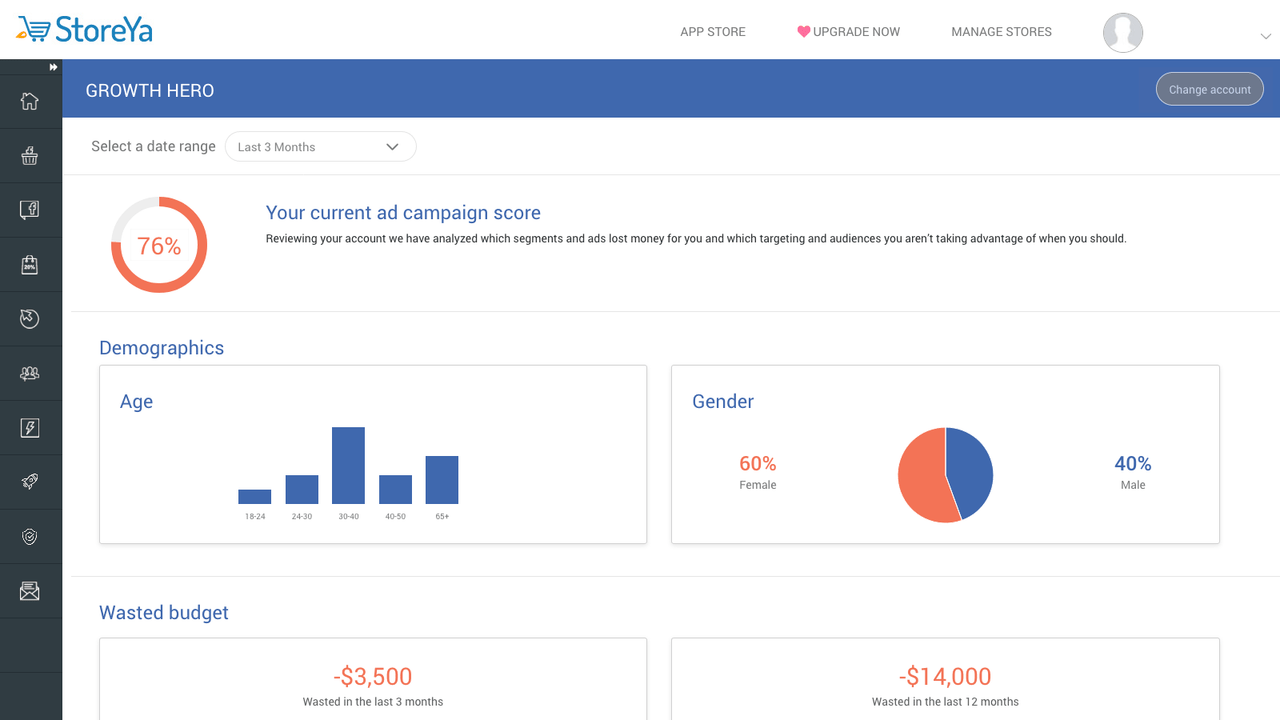
Task: Click the profile avatar picture
Action: (1123, 33)
